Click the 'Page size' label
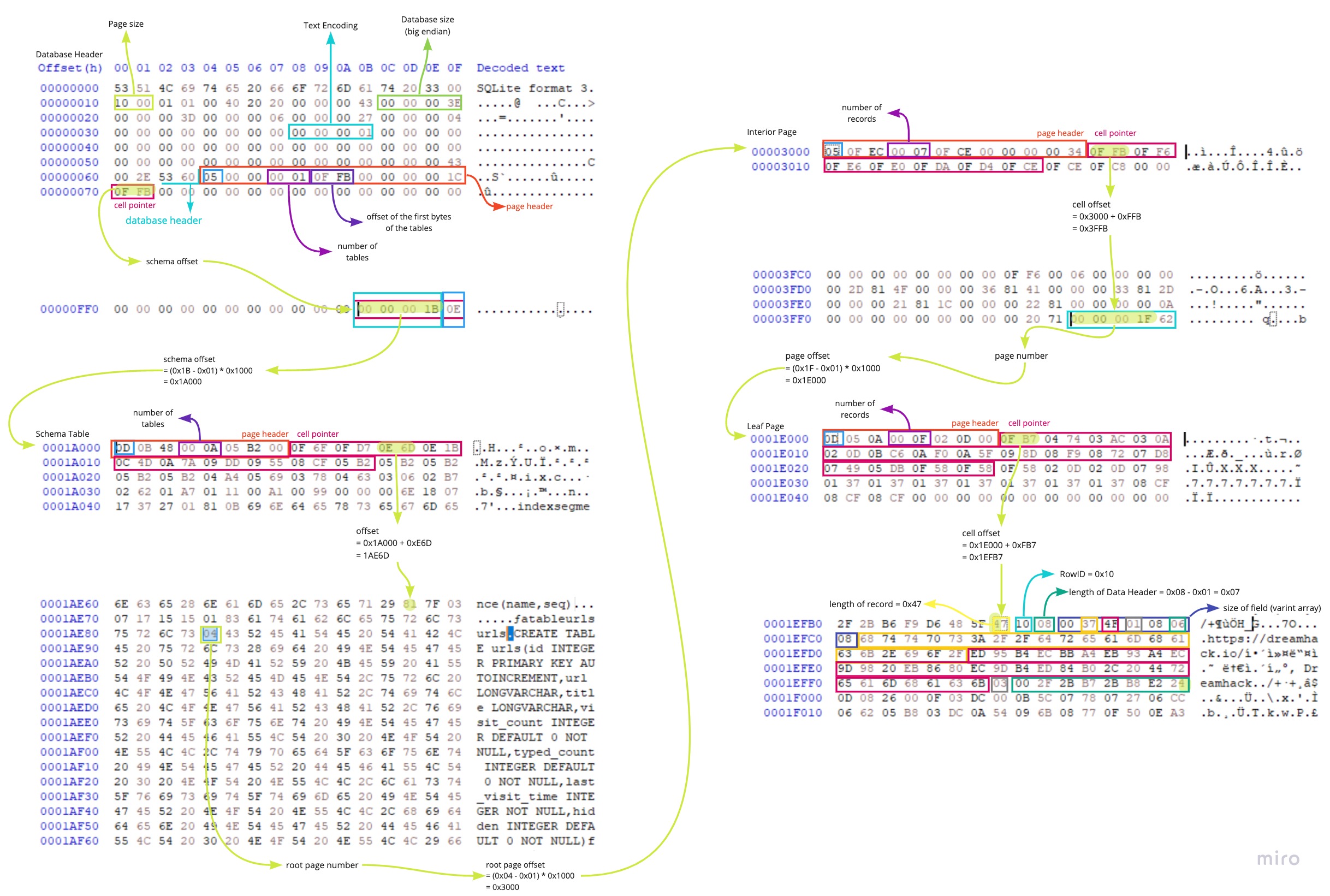The height and width of the screenshot is (896, 1330). [x=126, y=24]
